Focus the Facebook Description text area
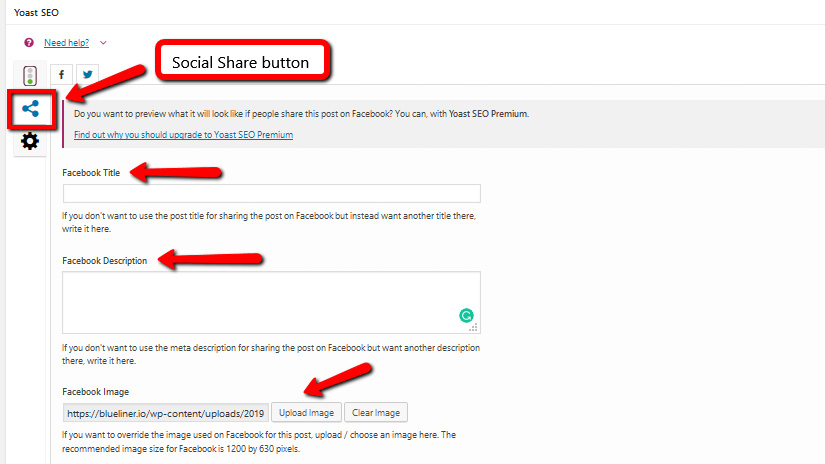This screenshot has height=464, width=825. pos(271,302)
